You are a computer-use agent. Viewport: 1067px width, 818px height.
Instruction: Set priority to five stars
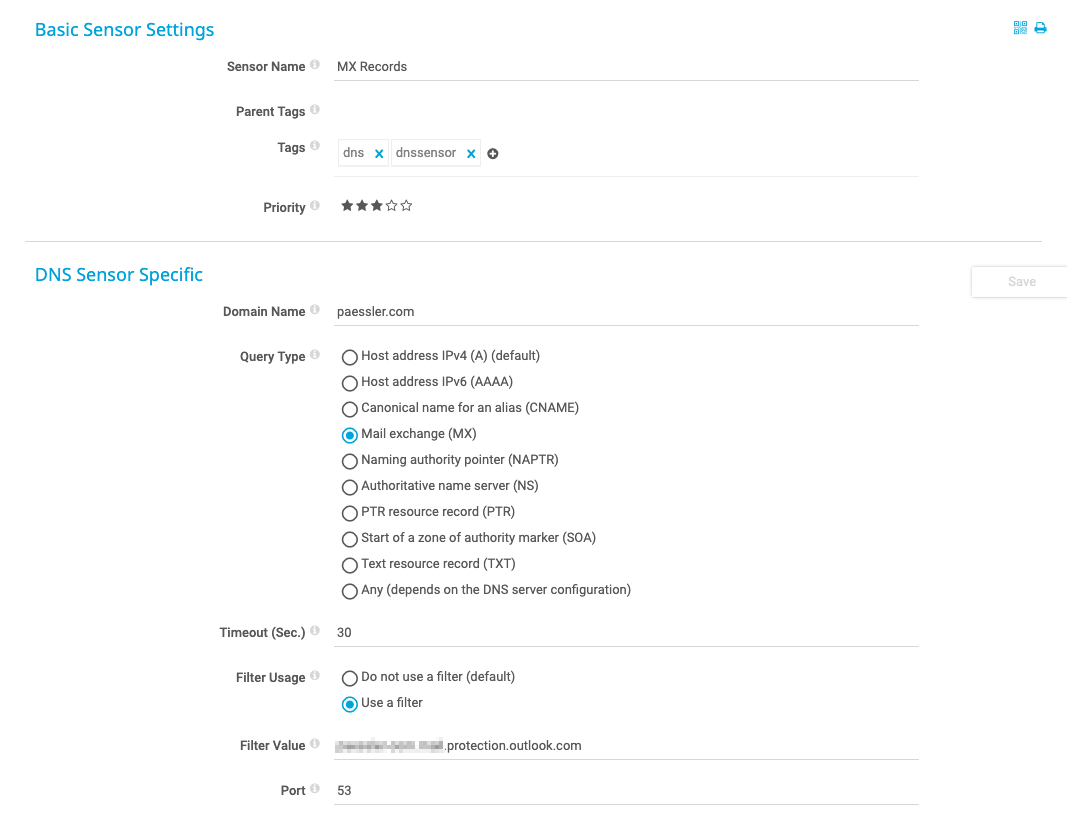(x=407, y=206)
